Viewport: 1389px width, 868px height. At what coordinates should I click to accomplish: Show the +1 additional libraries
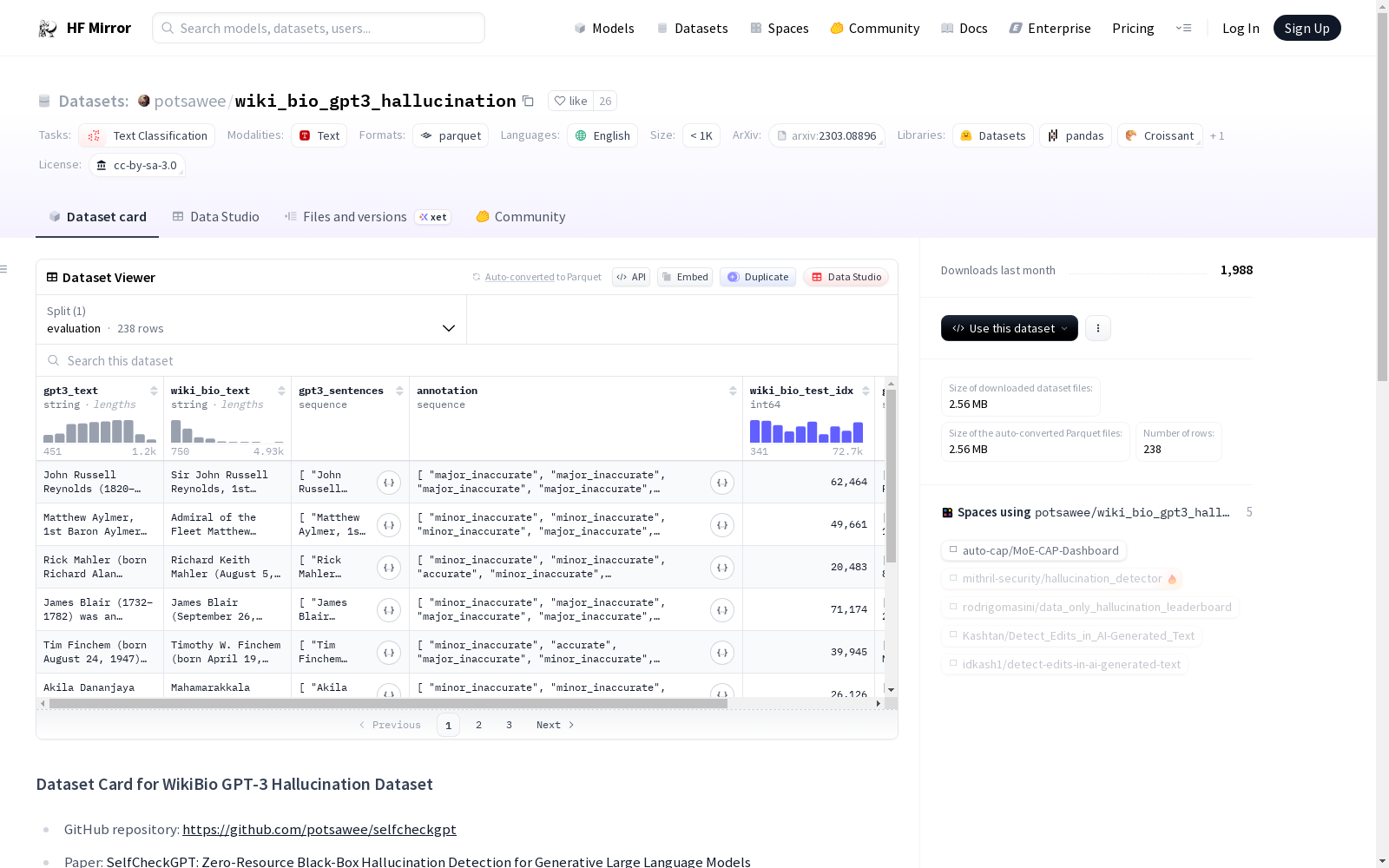tap(1217, 136)
